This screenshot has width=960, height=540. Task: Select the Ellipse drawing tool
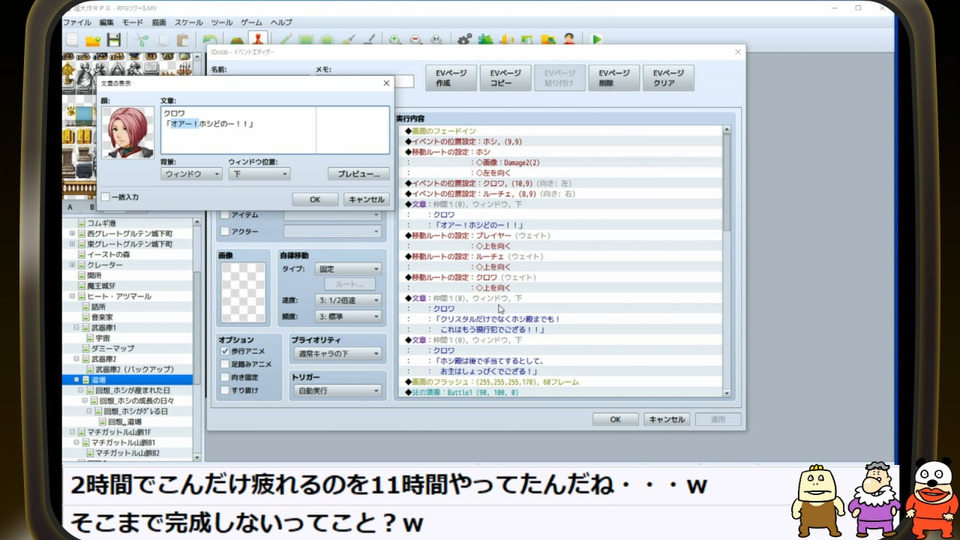327,40
